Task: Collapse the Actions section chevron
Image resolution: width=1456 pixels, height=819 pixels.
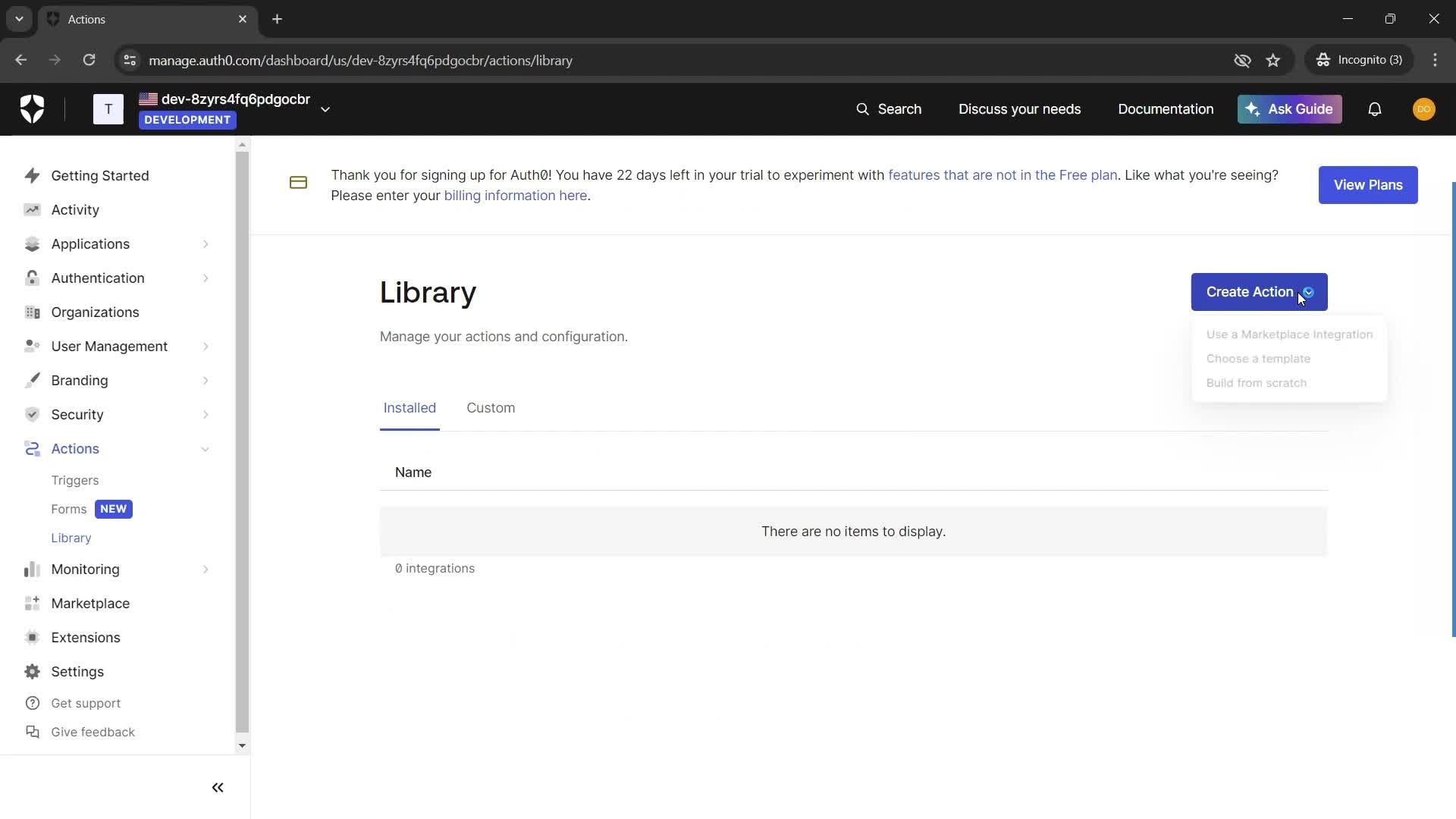Action: click(x=206, y=449)
